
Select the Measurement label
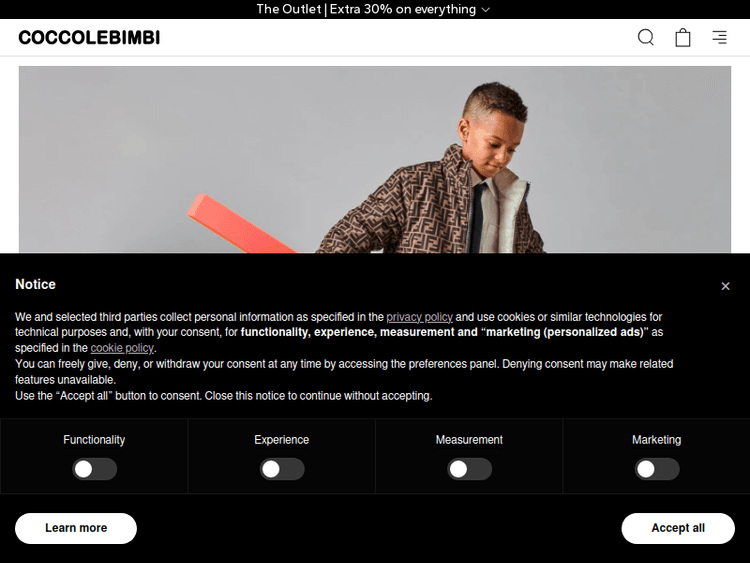pos(469,440)
